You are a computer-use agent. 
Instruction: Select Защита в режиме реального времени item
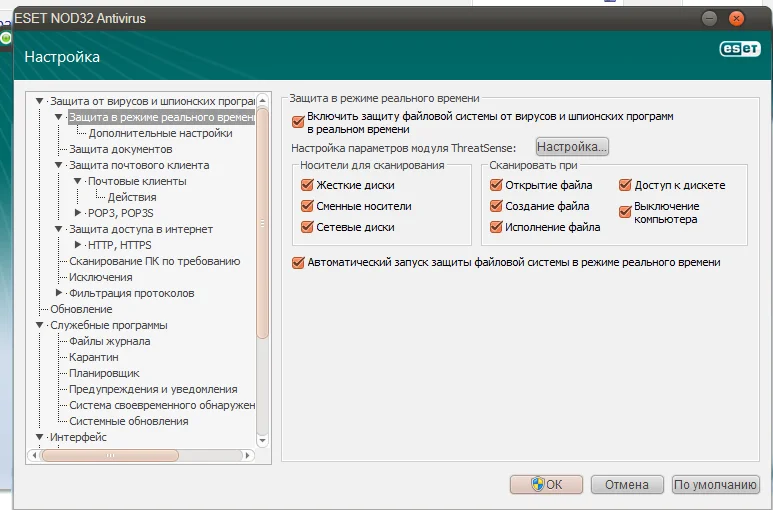161,117
